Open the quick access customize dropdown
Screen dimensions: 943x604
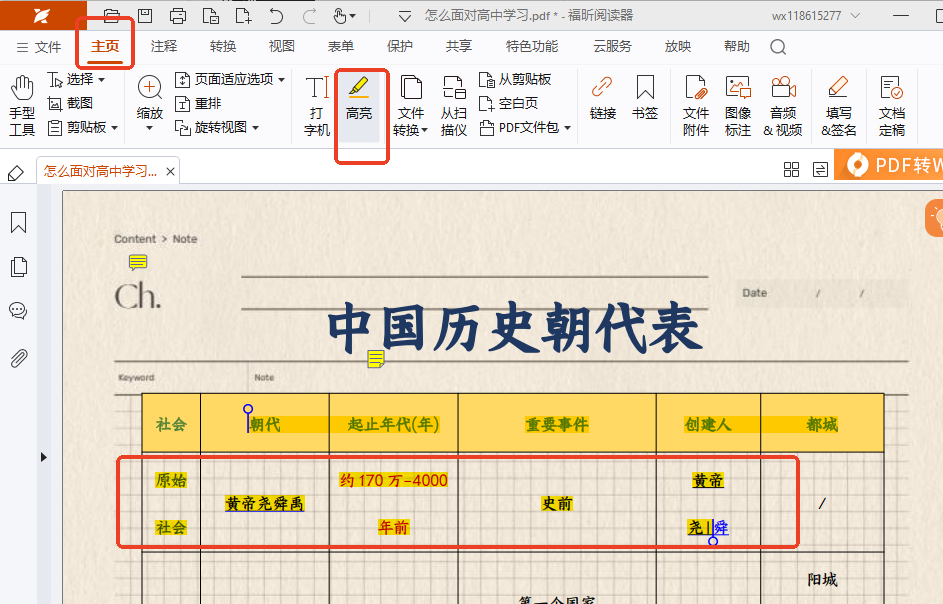(405, 16)
